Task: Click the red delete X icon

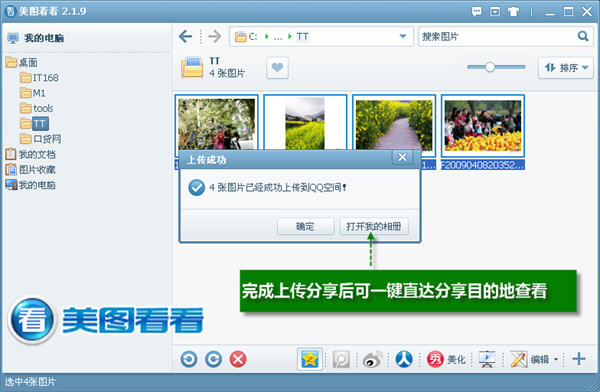Action: click(x=238, y=359)
